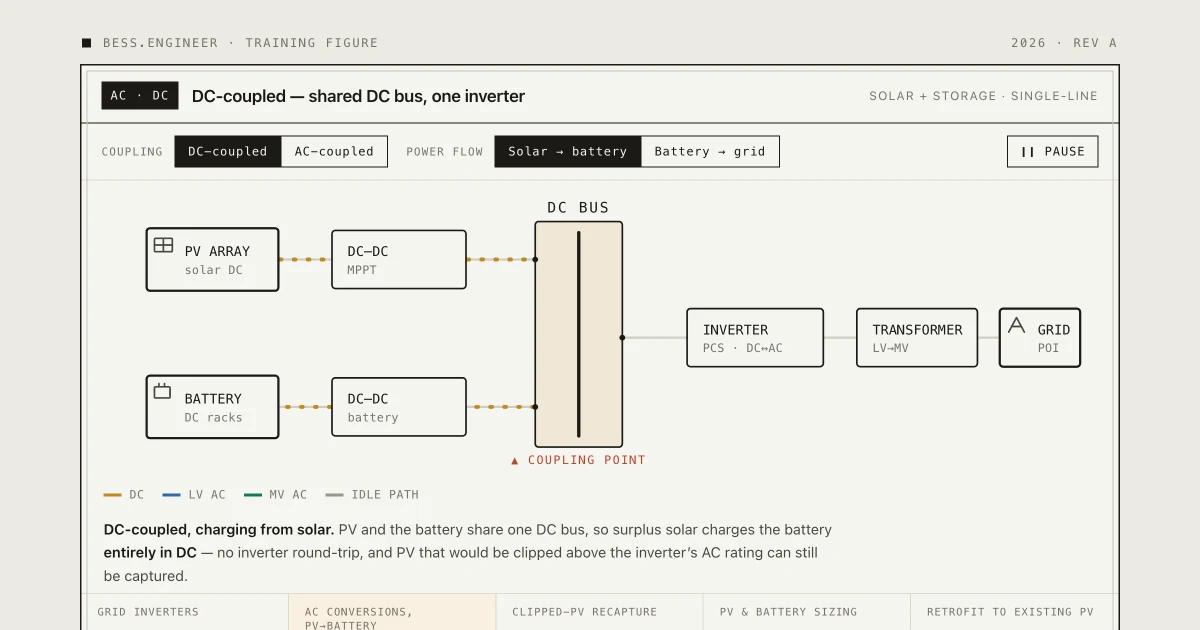
Task: Click the AC · DC badge in header
Action: [140, 96]
